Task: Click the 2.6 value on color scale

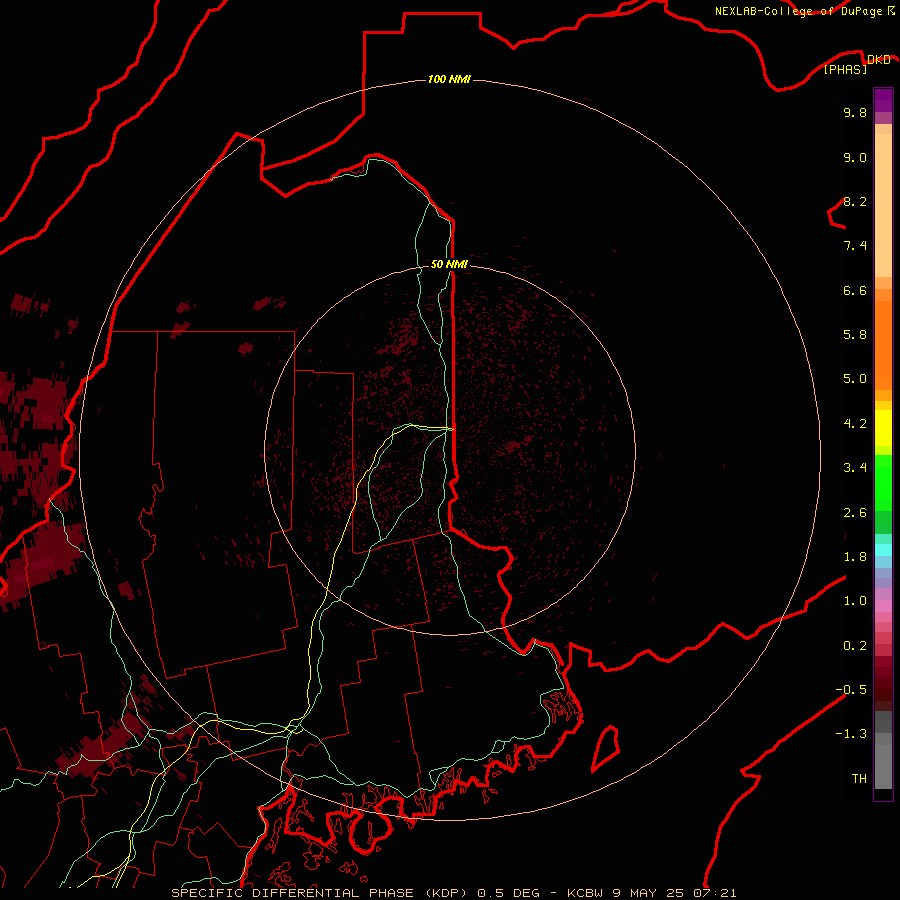Action: [x=855, y=513]
